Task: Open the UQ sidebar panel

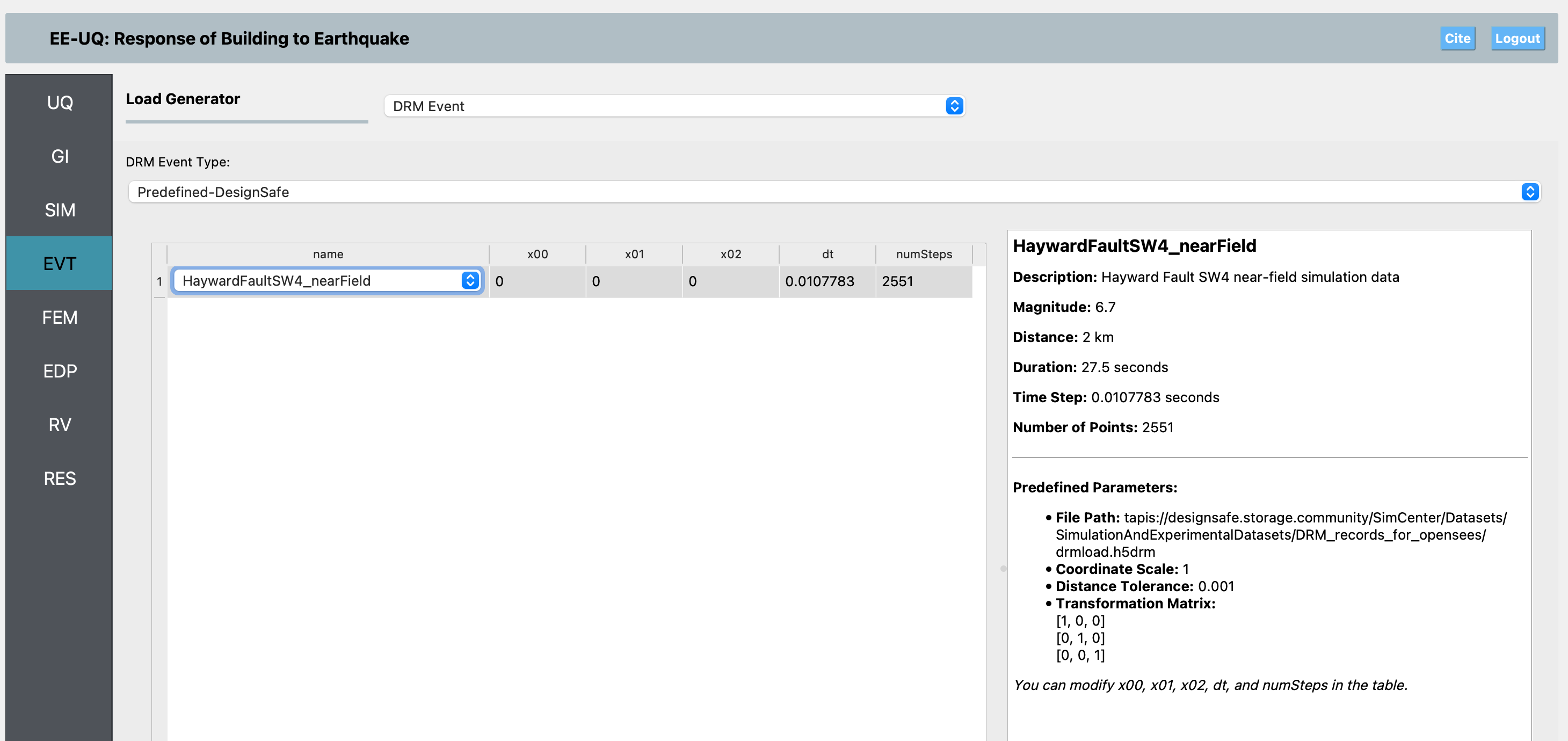Action: [x=60, y=103]
